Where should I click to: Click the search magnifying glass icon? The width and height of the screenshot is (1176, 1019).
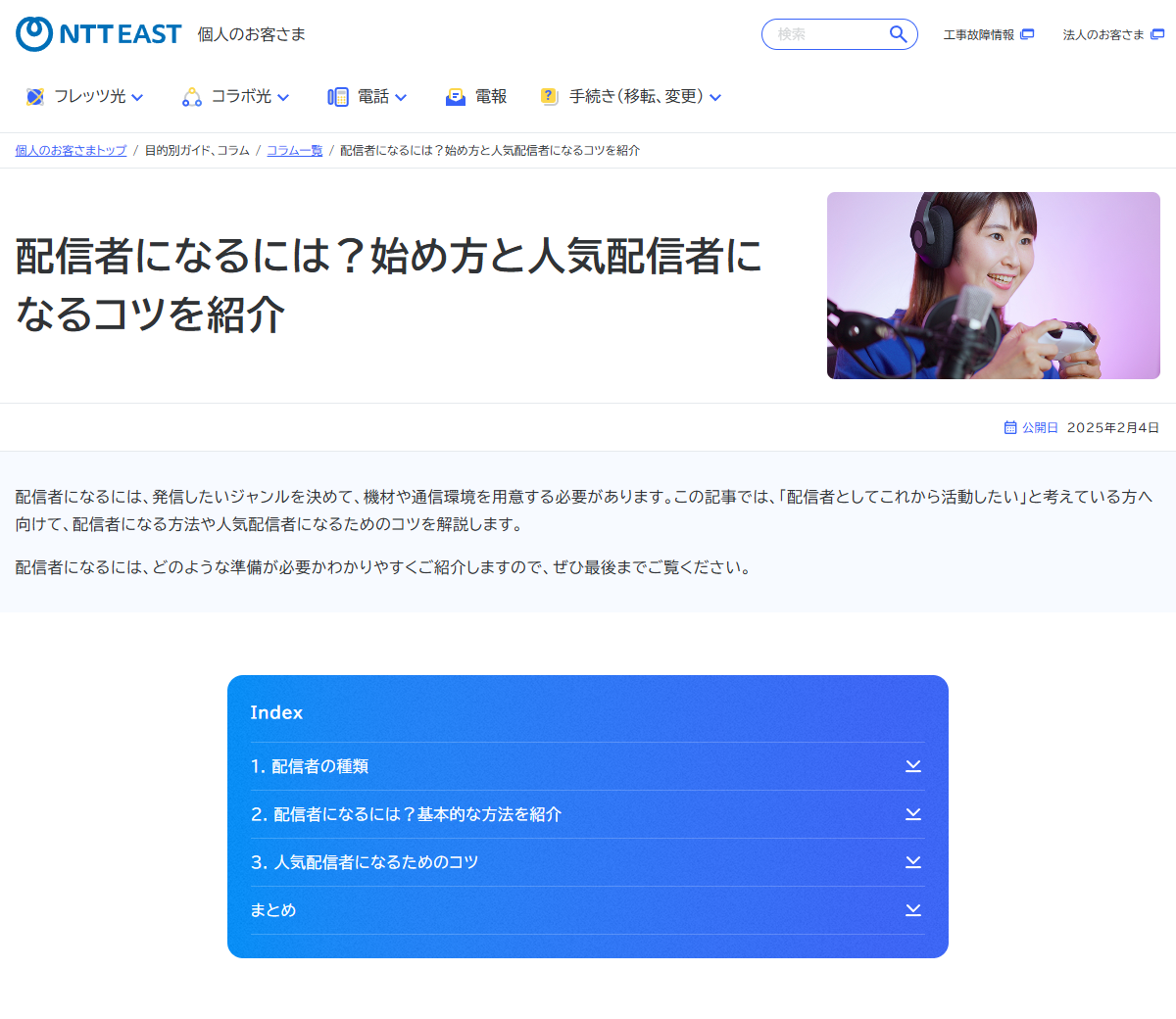click(898, 34)
